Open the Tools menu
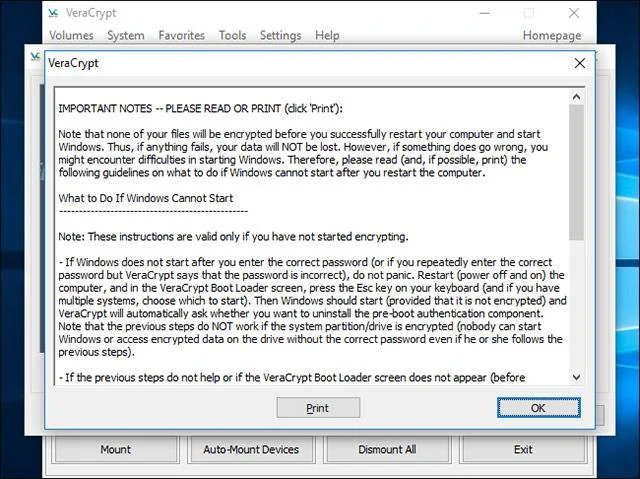 coord(232,35)
